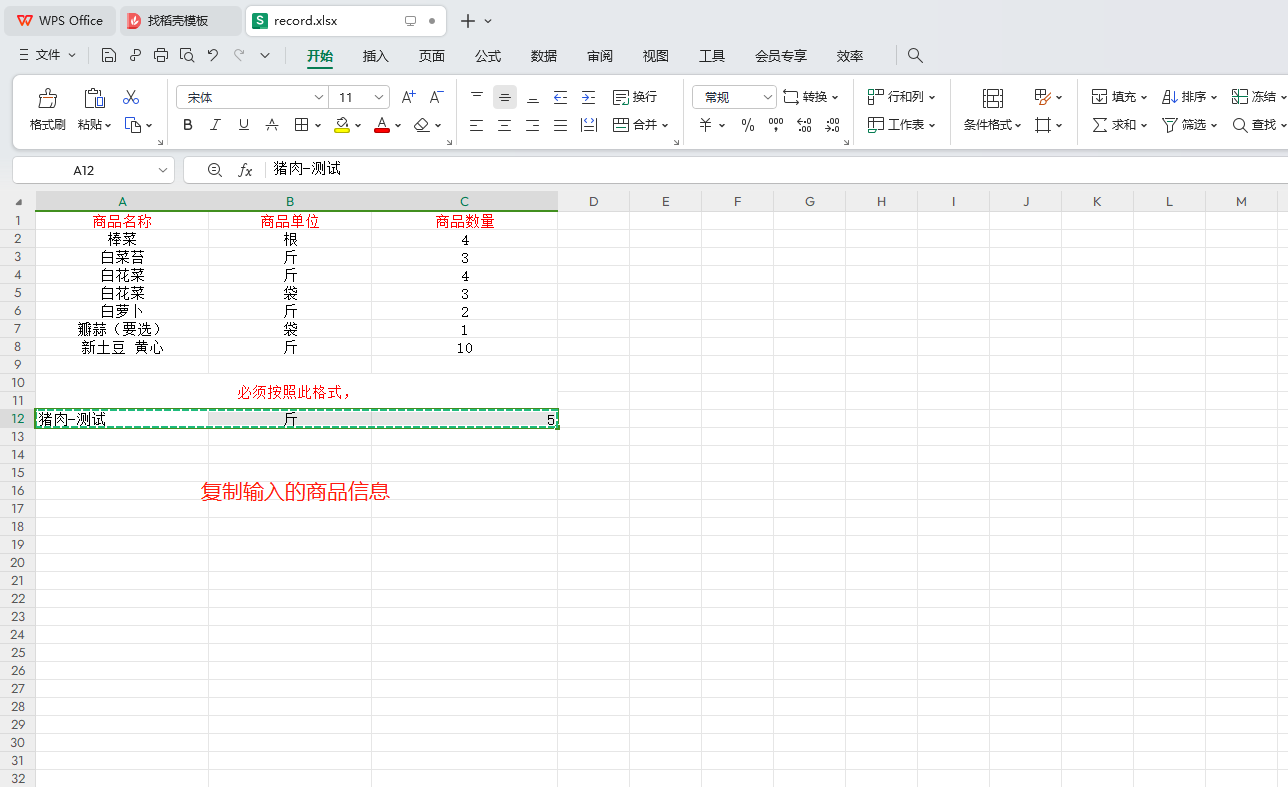This screenshot has height=787, width=1288.
Task: Click the Print icon in quick toolbar
Action: click(161, 55)
